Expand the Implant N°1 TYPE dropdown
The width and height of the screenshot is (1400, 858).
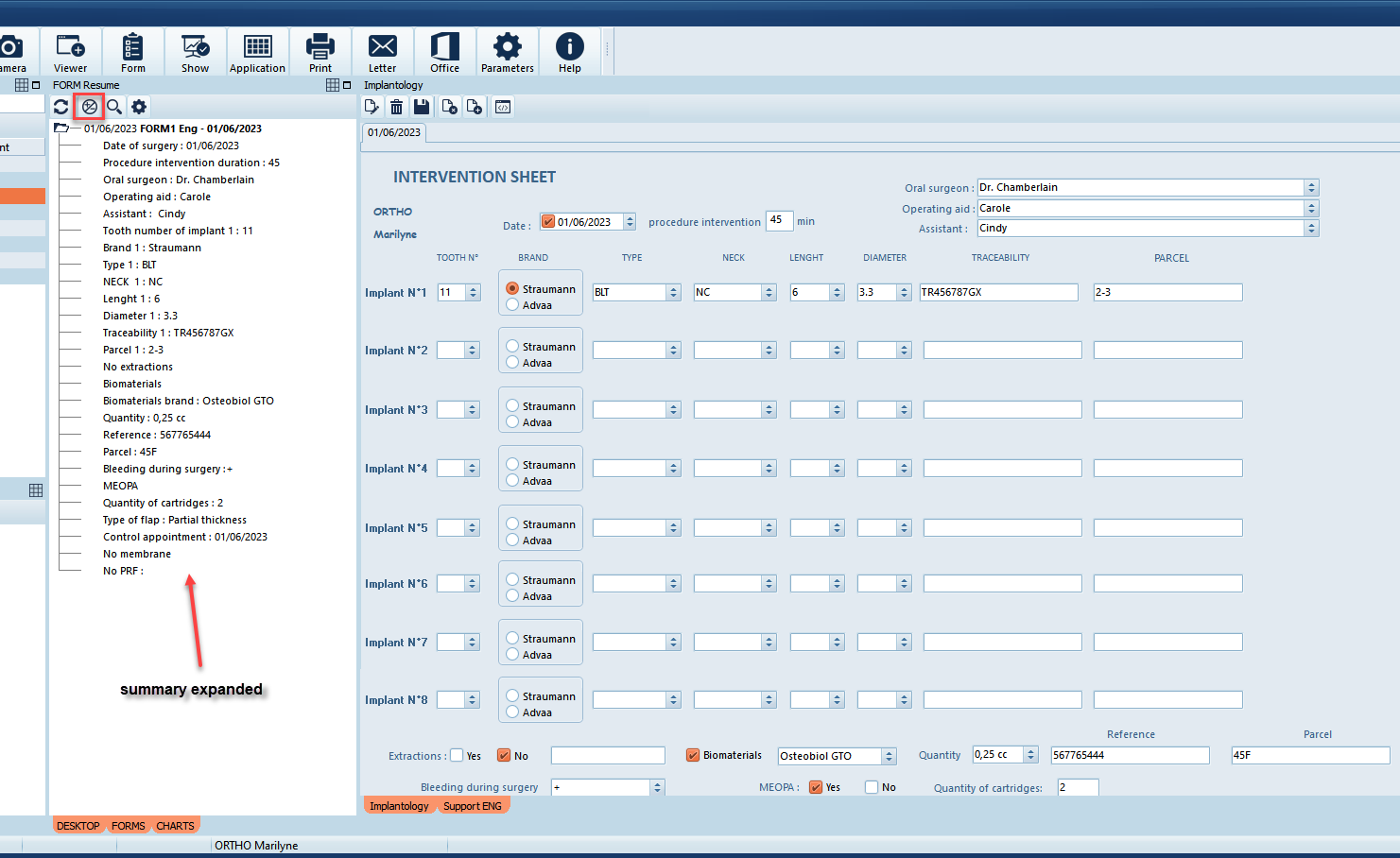[673, 293]
